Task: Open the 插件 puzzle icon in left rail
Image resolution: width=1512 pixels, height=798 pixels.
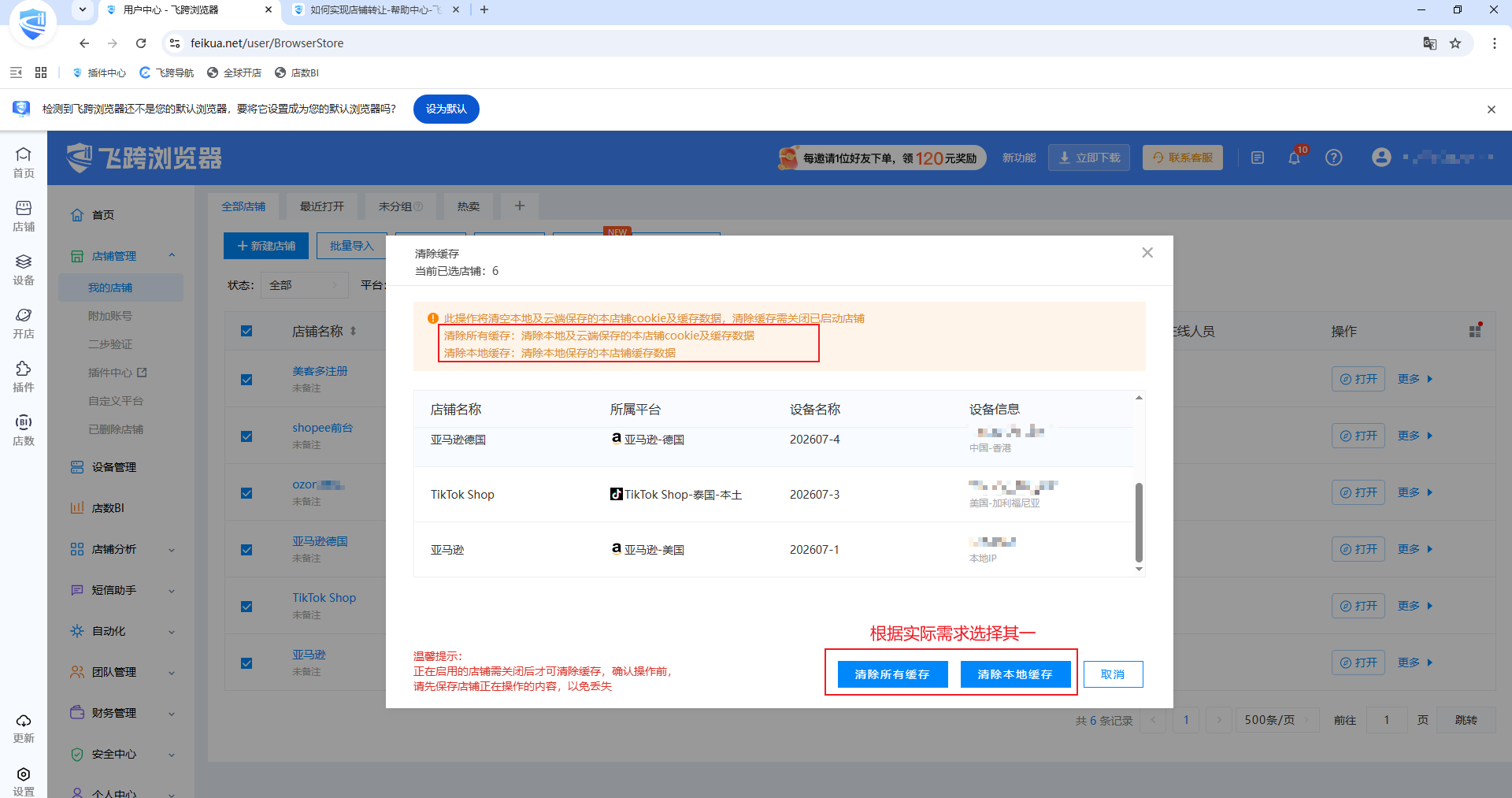Action: click(x=24, y=377)
